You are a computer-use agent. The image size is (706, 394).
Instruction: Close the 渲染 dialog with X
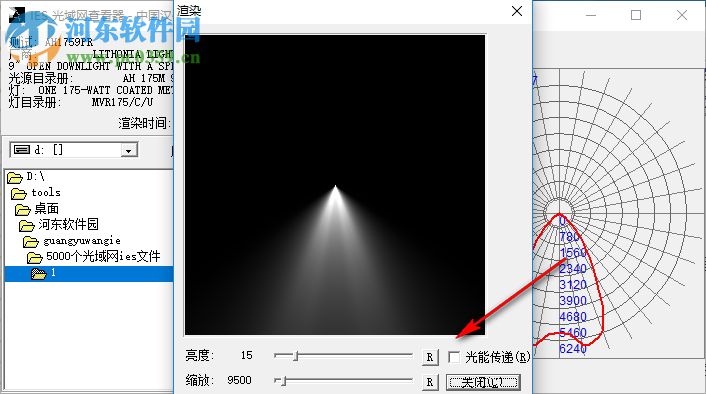click(517, 11)
